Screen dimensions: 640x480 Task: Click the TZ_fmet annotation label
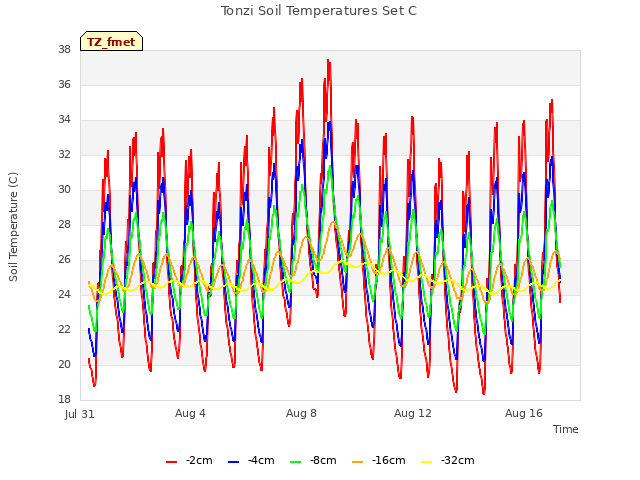point(111,42)
